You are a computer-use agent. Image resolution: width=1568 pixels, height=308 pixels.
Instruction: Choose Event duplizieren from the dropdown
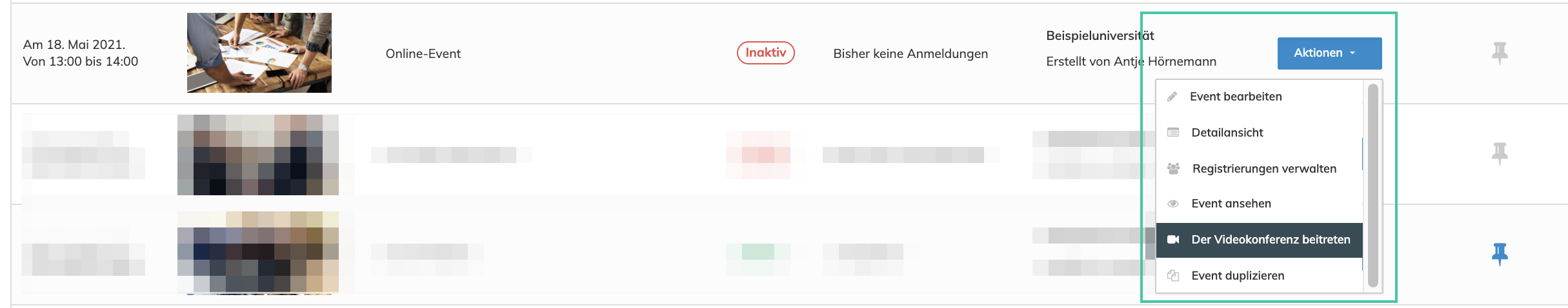(x=1238, y=276)
